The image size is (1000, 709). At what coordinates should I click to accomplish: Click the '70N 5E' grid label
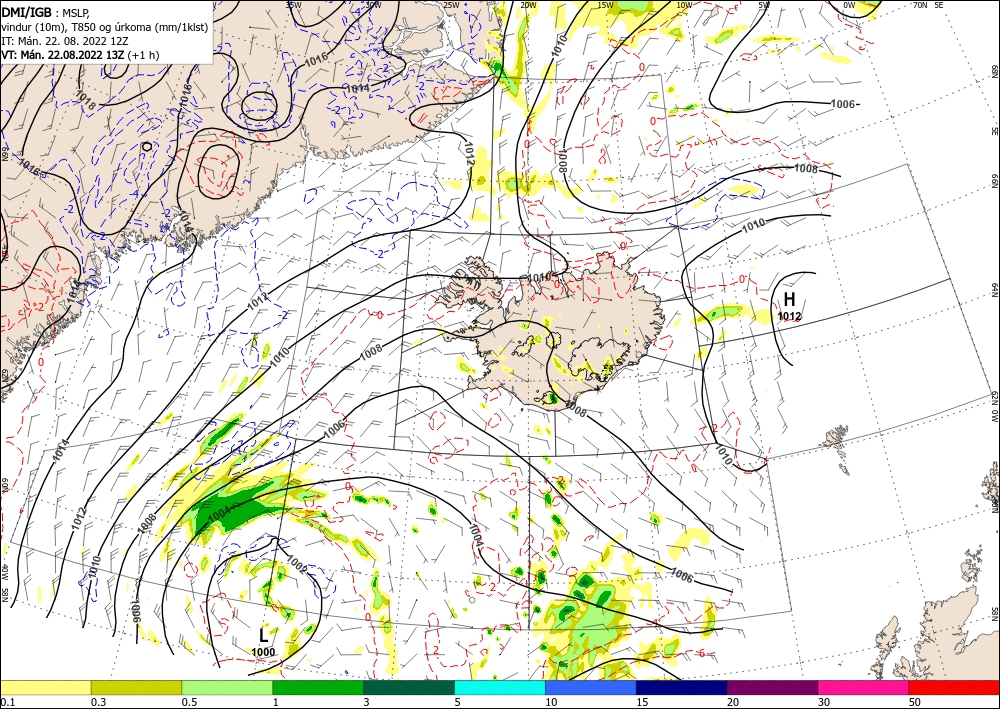(929, 4)
